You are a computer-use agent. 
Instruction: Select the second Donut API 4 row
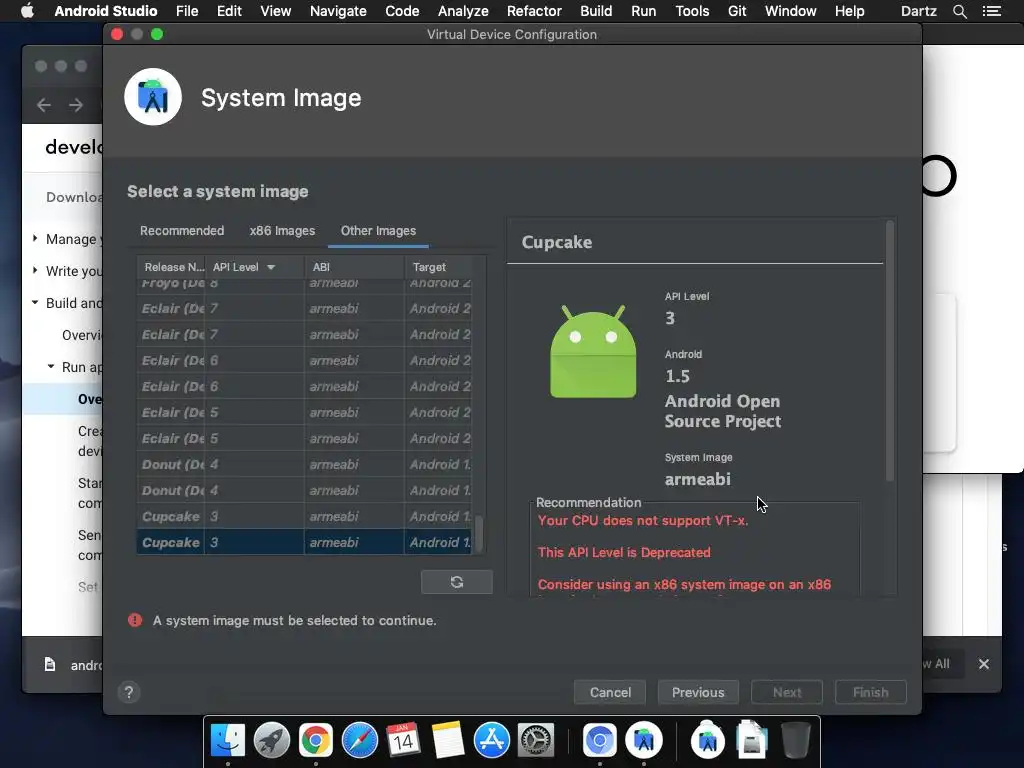pyautogui.click(x=304, y=490)
